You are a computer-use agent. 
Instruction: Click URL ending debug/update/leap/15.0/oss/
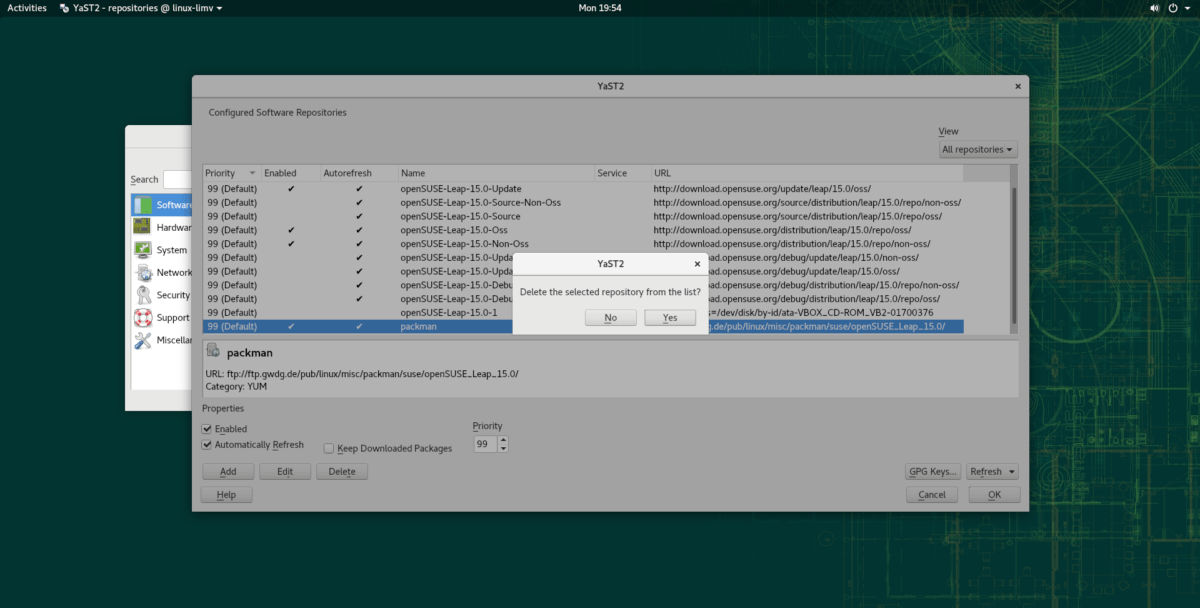804,271
